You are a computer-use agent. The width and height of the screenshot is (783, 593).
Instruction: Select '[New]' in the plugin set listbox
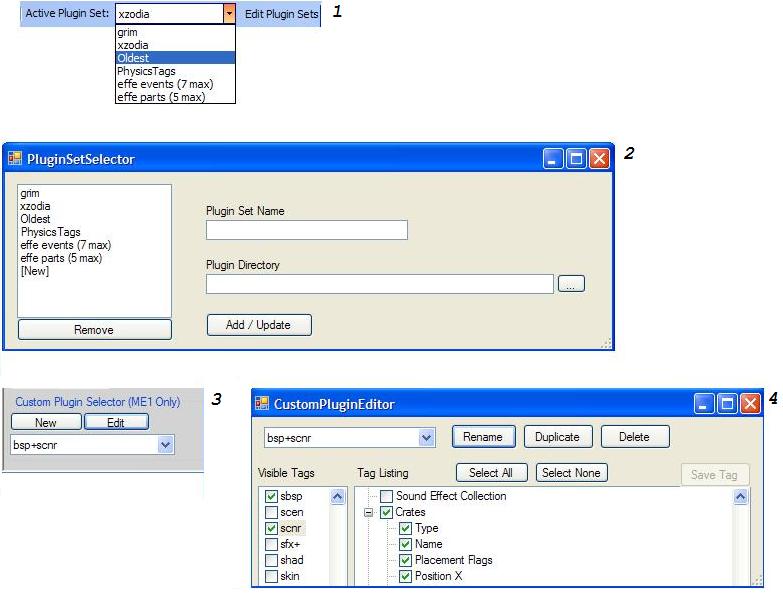click(x=34, y=271)
